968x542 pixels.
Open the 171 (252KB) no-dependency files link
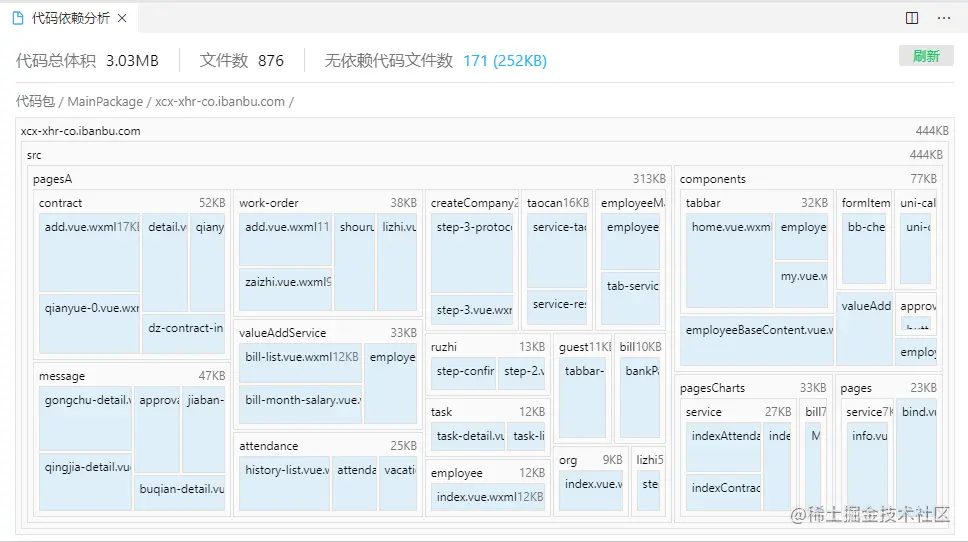point(505,60)
